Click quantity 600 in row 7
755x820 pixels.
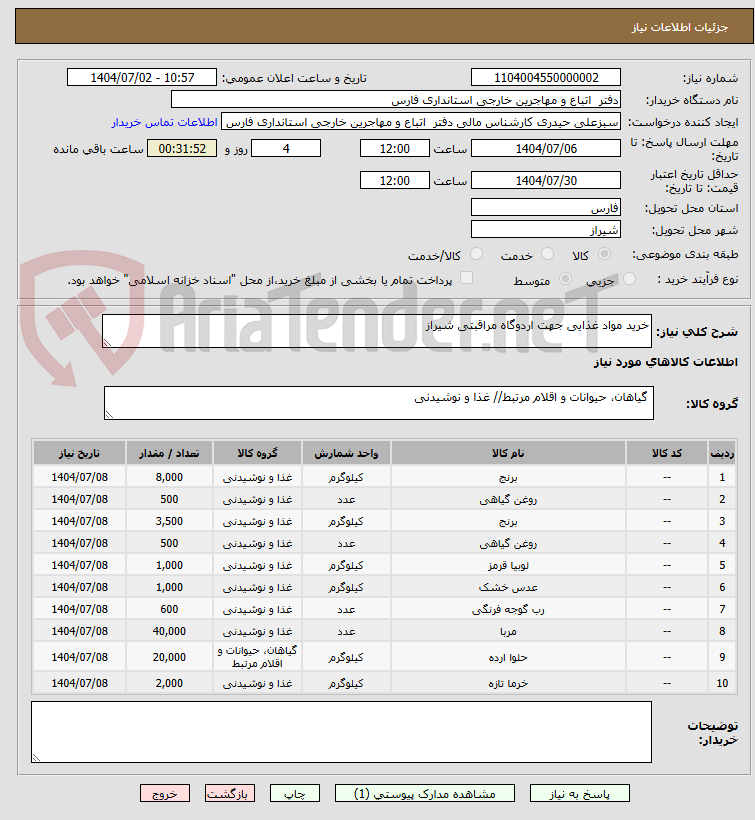tap(169, 609)
